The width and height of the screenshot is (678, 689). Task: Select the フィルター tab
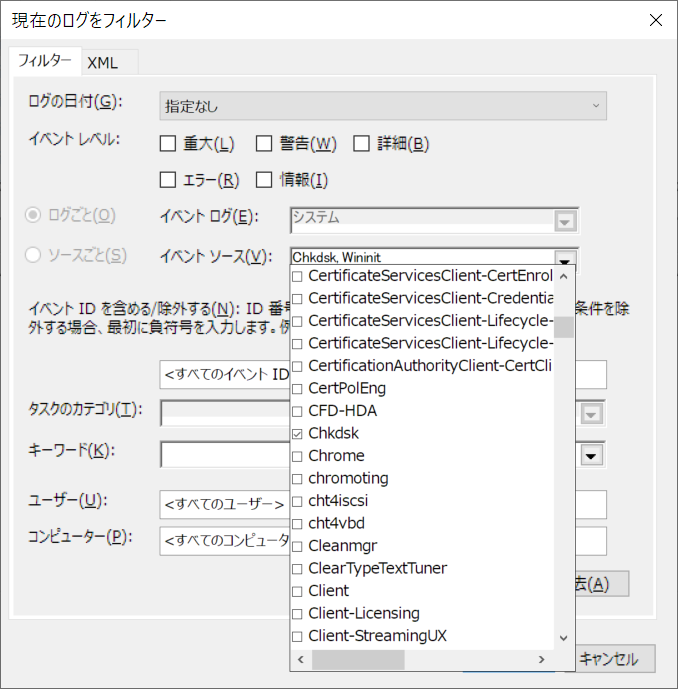[44, 61]
